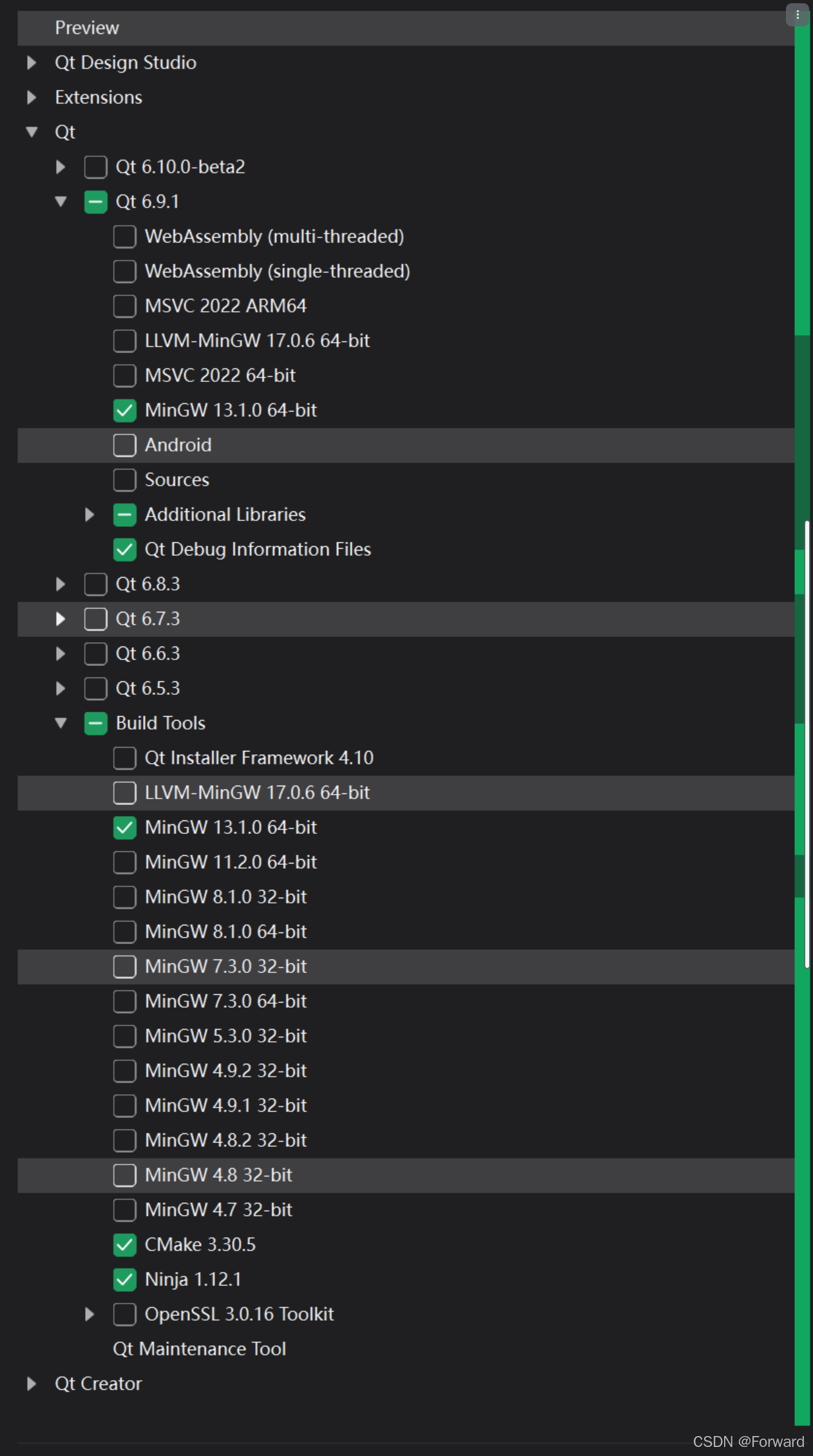The image size is (813, 1456).
Task: Check the MinGW 5.3.0 32-bit checkbox
Action: point(124,1036)
